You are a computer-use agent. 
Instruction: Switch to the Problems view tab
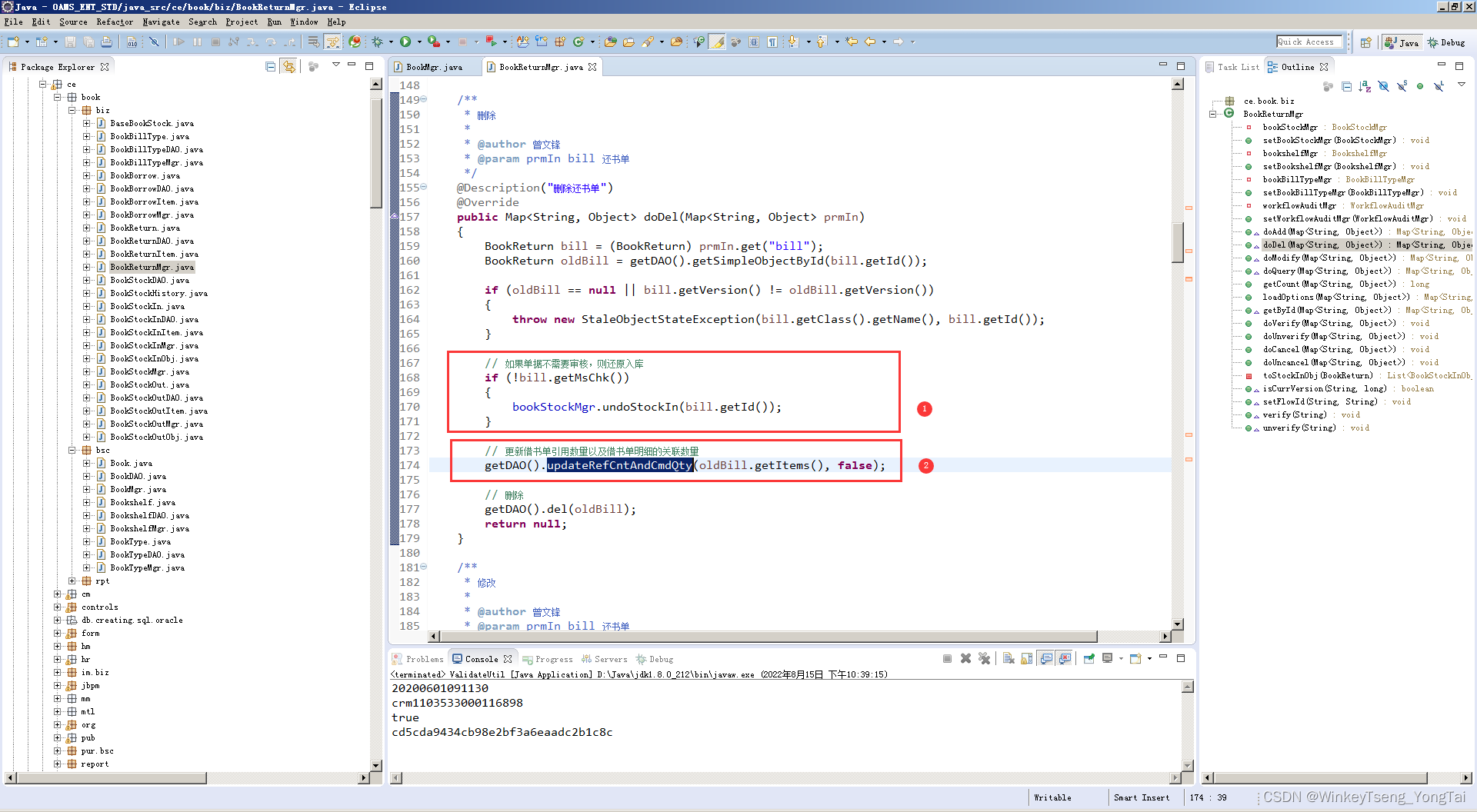[x=424, y=659]
